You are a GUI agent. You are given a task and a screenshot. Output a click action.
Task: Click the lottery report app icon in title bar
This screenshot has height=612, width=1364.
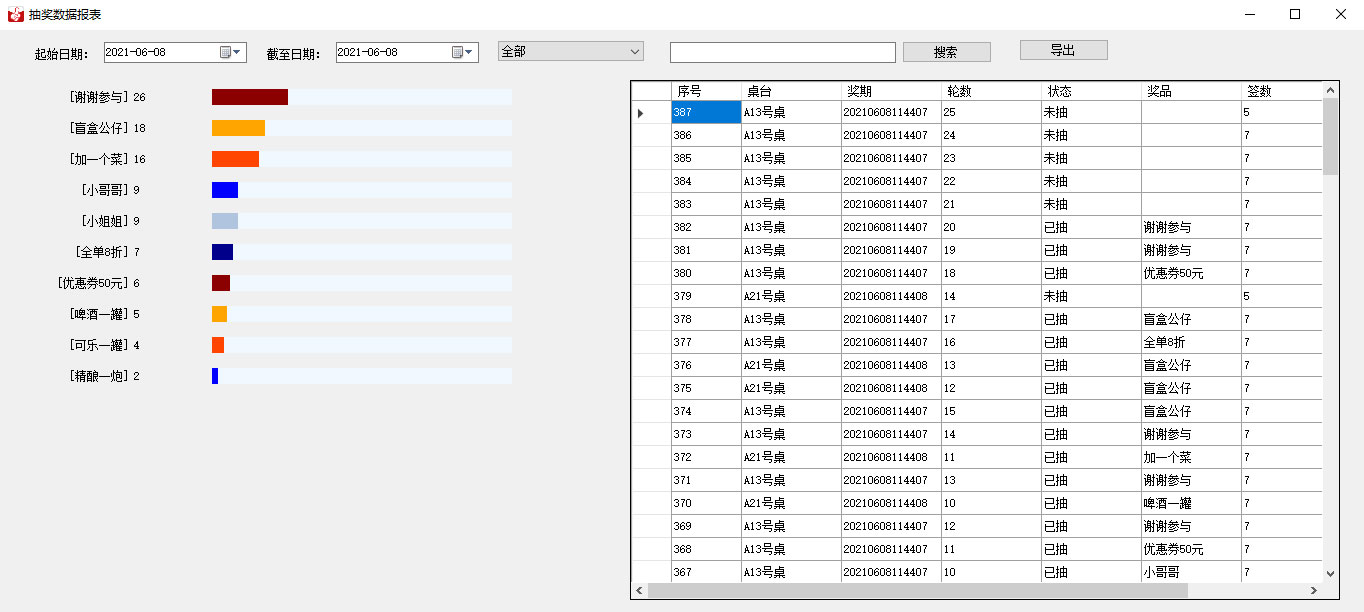[15, 15]
